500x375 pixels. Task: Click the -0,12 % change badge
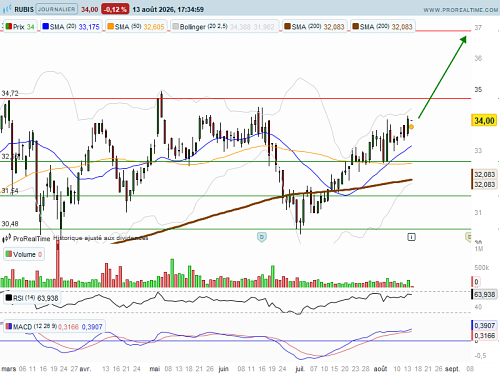point(115,9)
